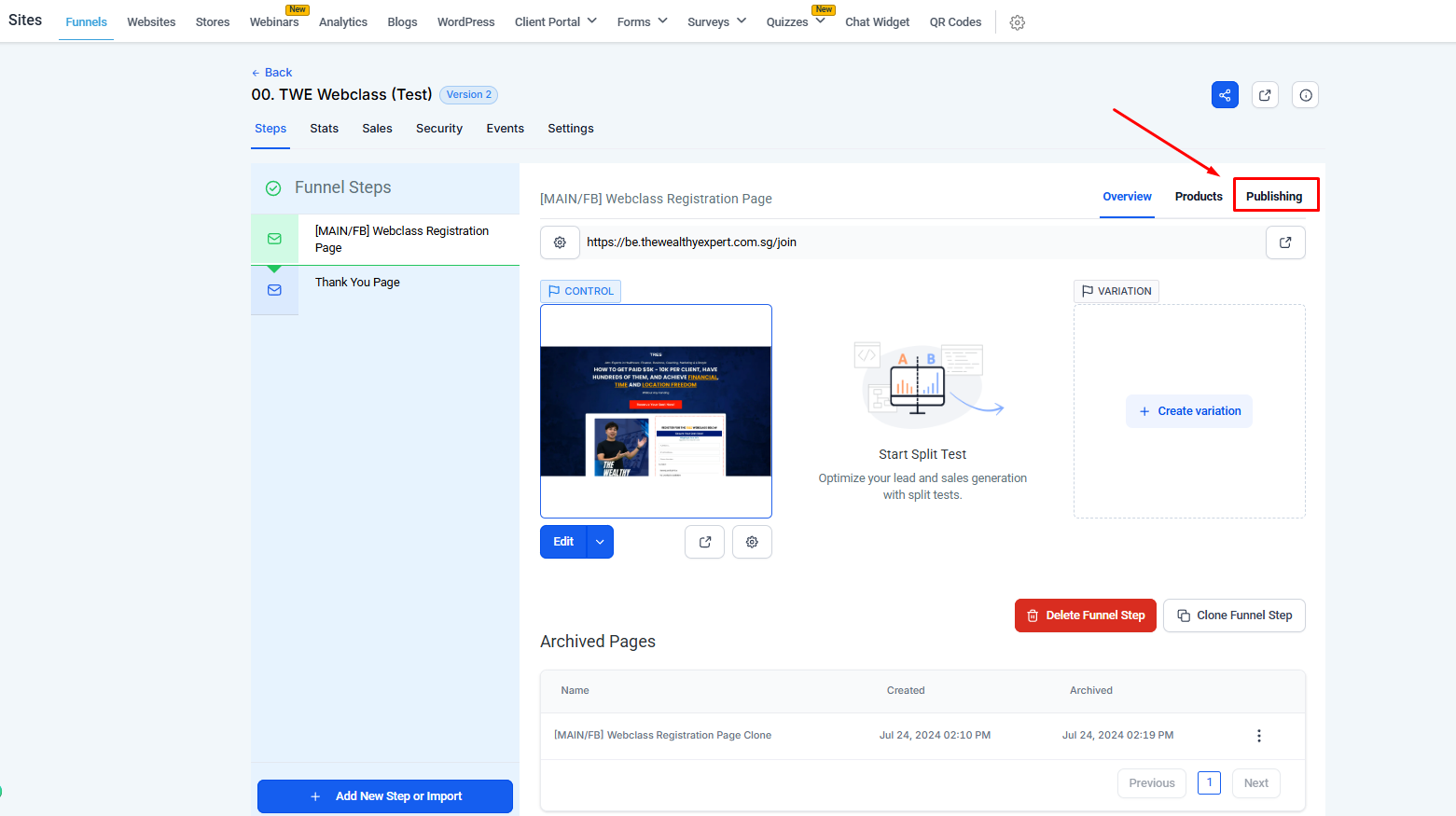
Task: Preview control page with icon below thumbnail
Action: click(x=704, y=542)
